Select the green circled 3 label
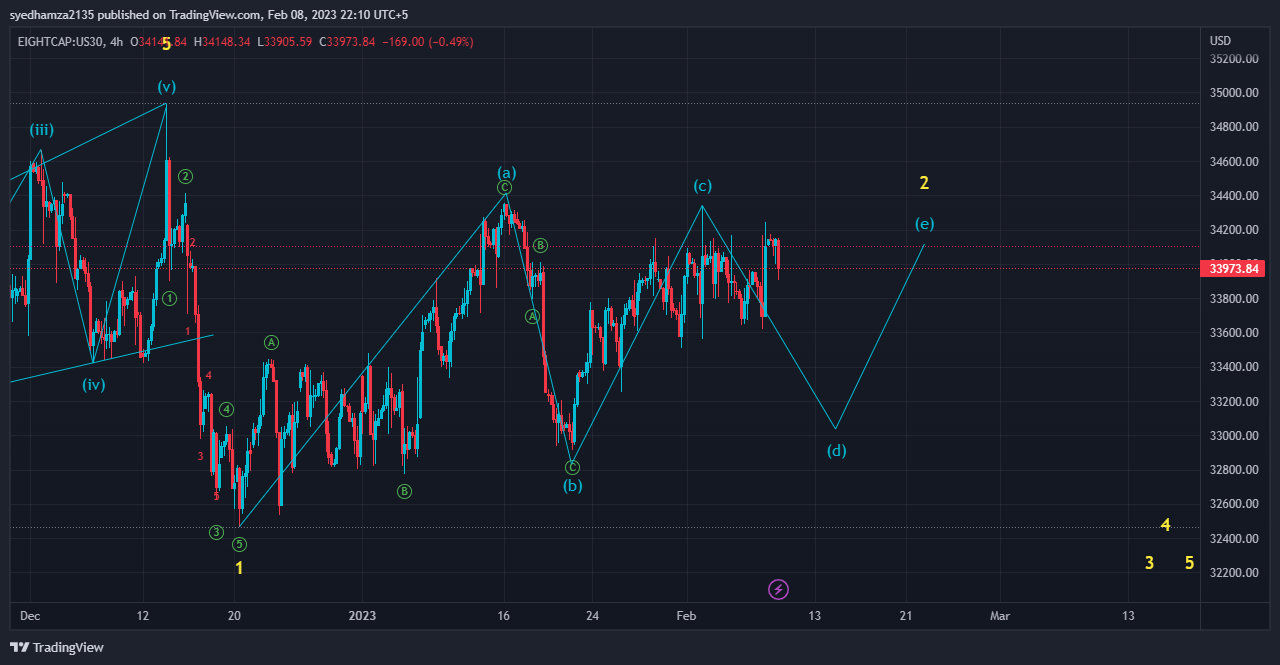 tap(216, 532)
